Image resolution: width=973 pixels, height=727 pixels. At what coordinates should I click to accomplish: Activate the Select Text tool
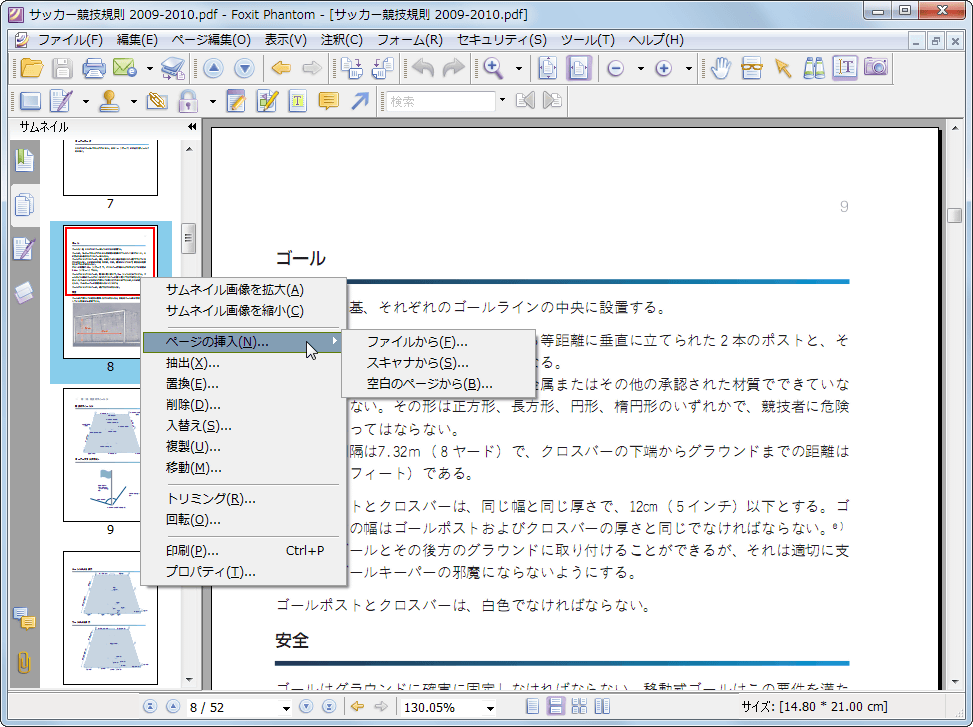(845, 68)
